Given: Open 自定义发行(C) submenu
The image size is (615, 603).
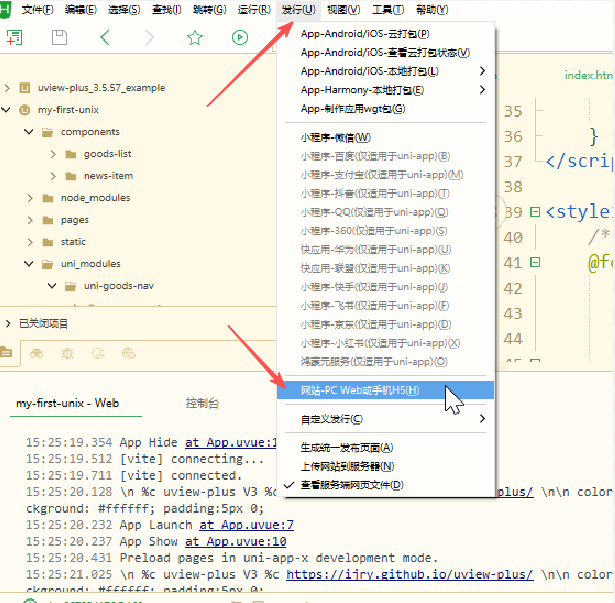Looking at the screenshot, I should point(385,419).
